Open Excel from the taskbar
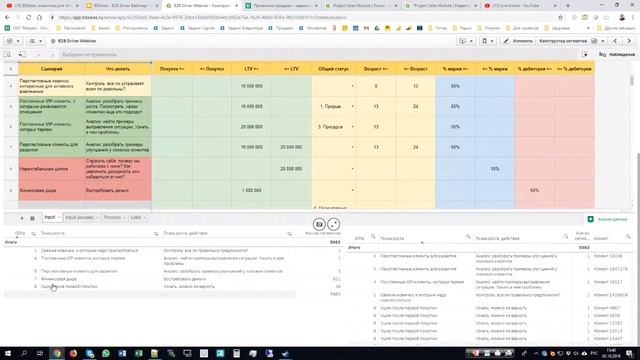This screenshot has height=360, width=640. click(x=138, y=353)
